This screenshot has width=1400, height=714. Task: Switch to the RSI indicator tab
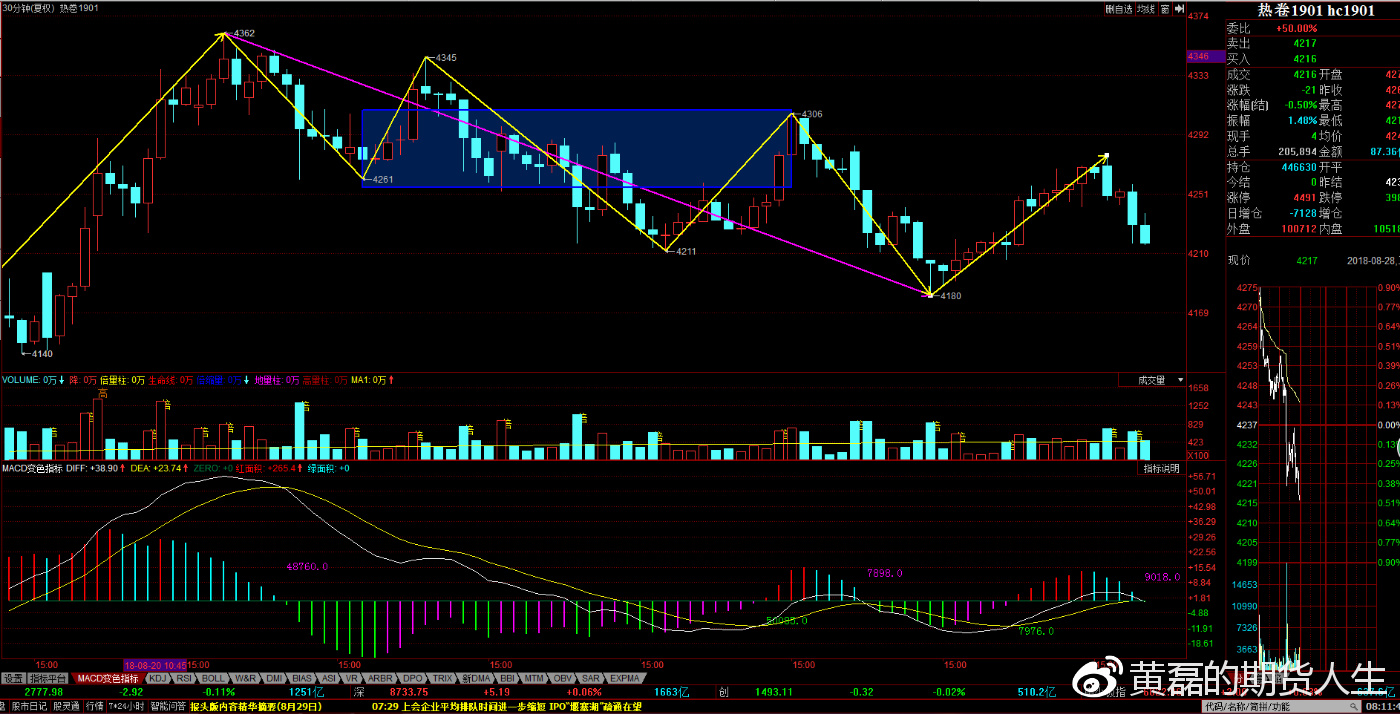184,678
